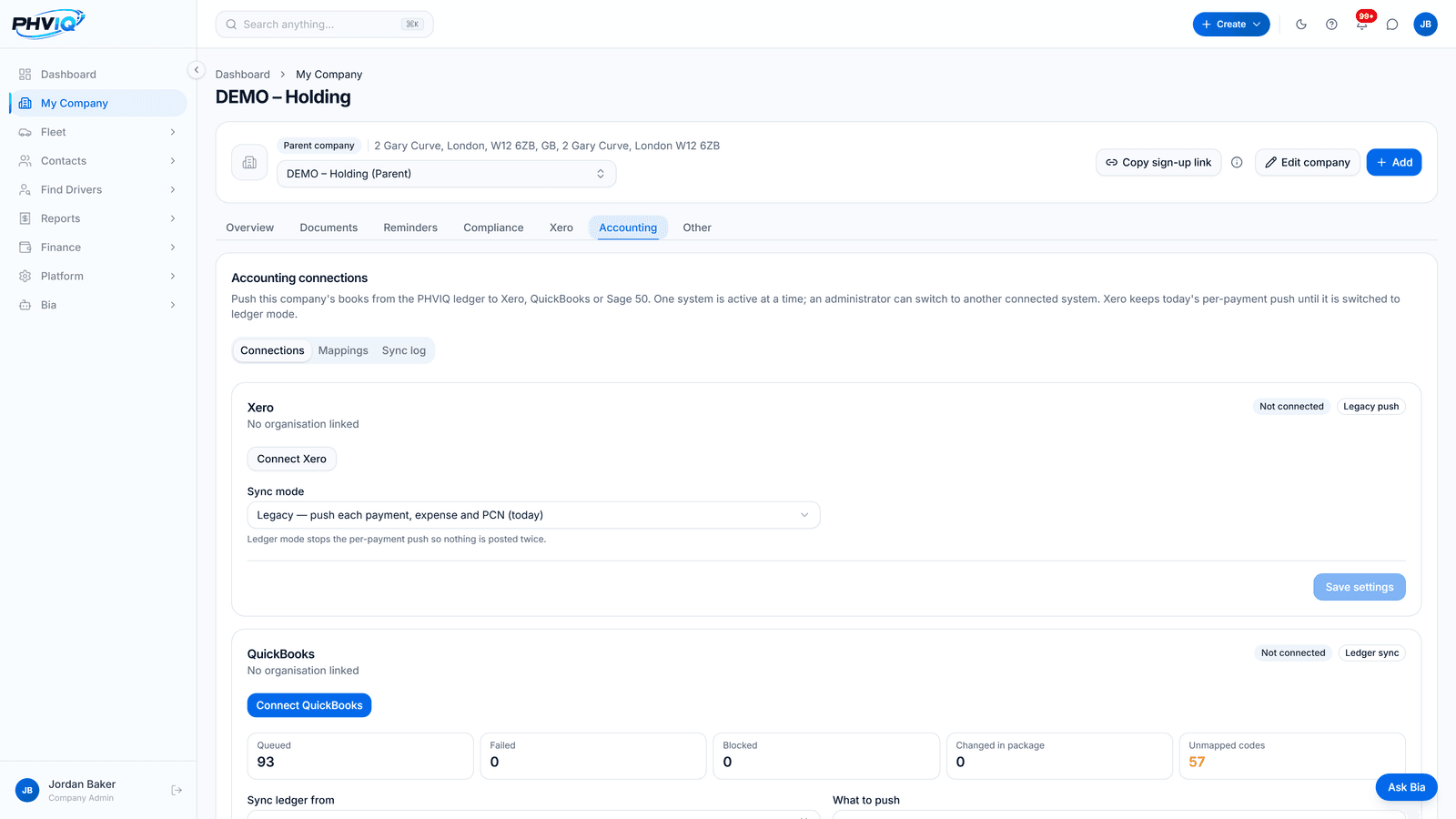Click the Edit company button
Image resolution: width=1456 pixels, height=819 pixels.
[x=1308, y=163]
